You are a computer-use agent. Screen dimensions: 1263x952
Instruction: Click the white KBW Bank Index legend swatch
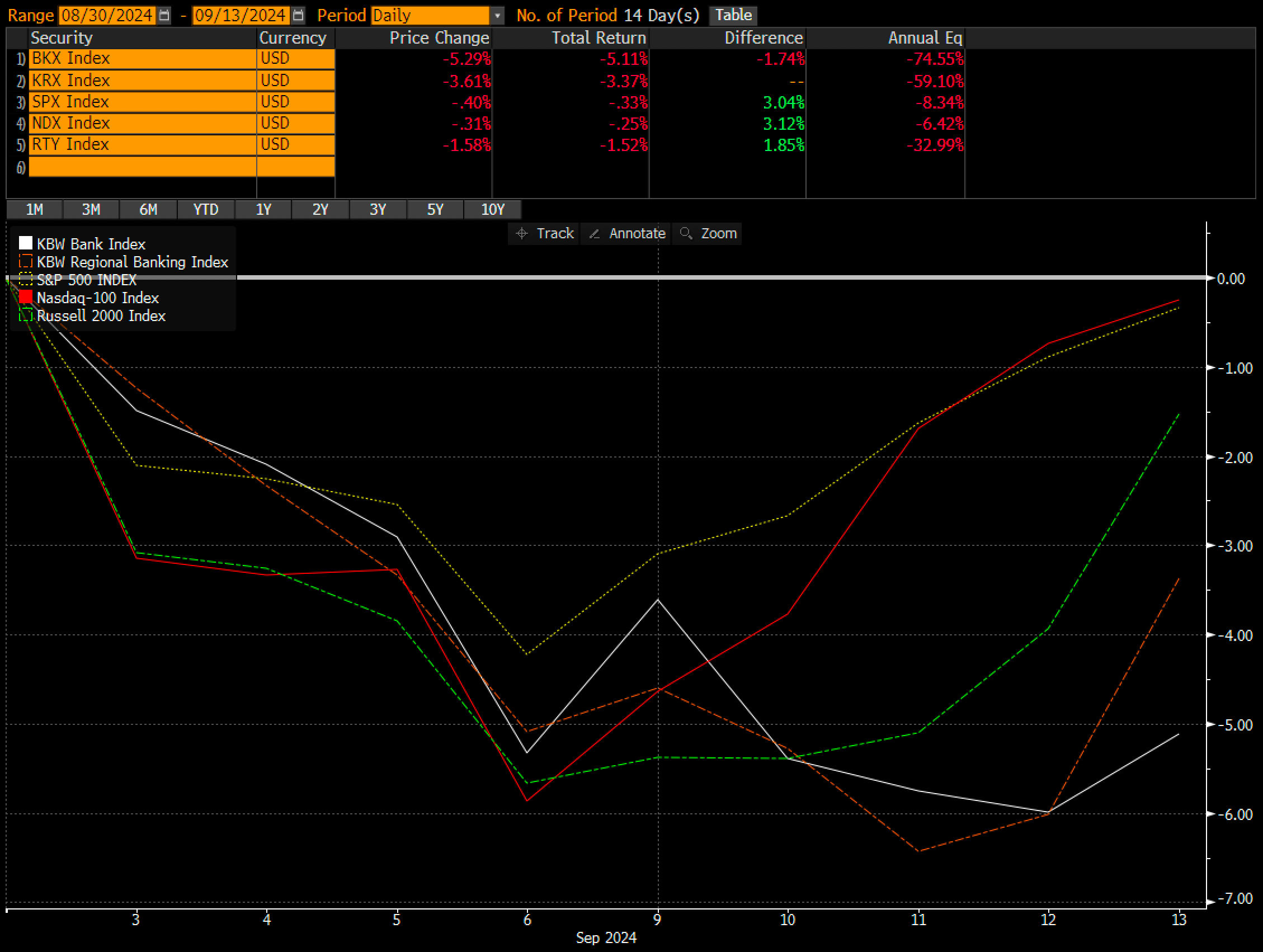coord(26,243)
